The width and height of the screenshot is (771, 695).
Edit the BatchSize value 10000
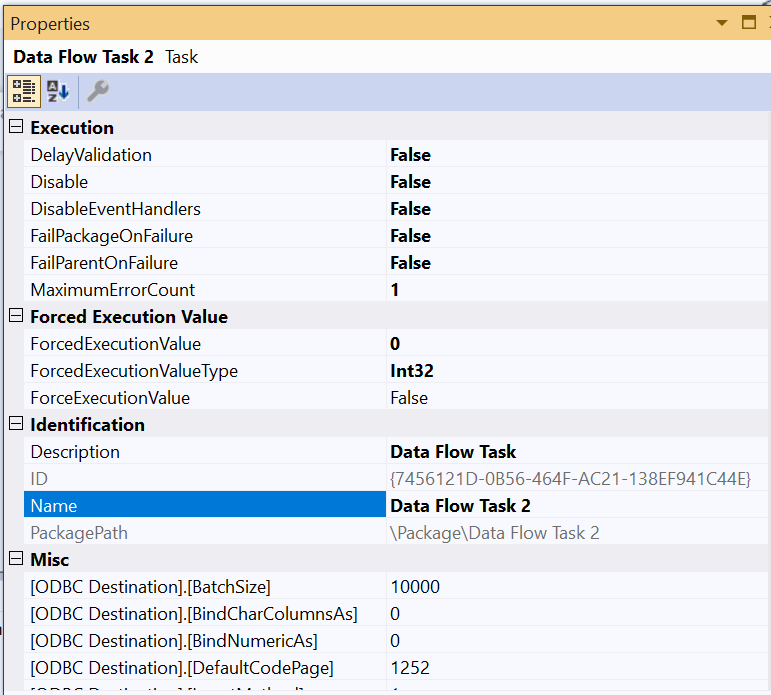[x=415, y=587]
